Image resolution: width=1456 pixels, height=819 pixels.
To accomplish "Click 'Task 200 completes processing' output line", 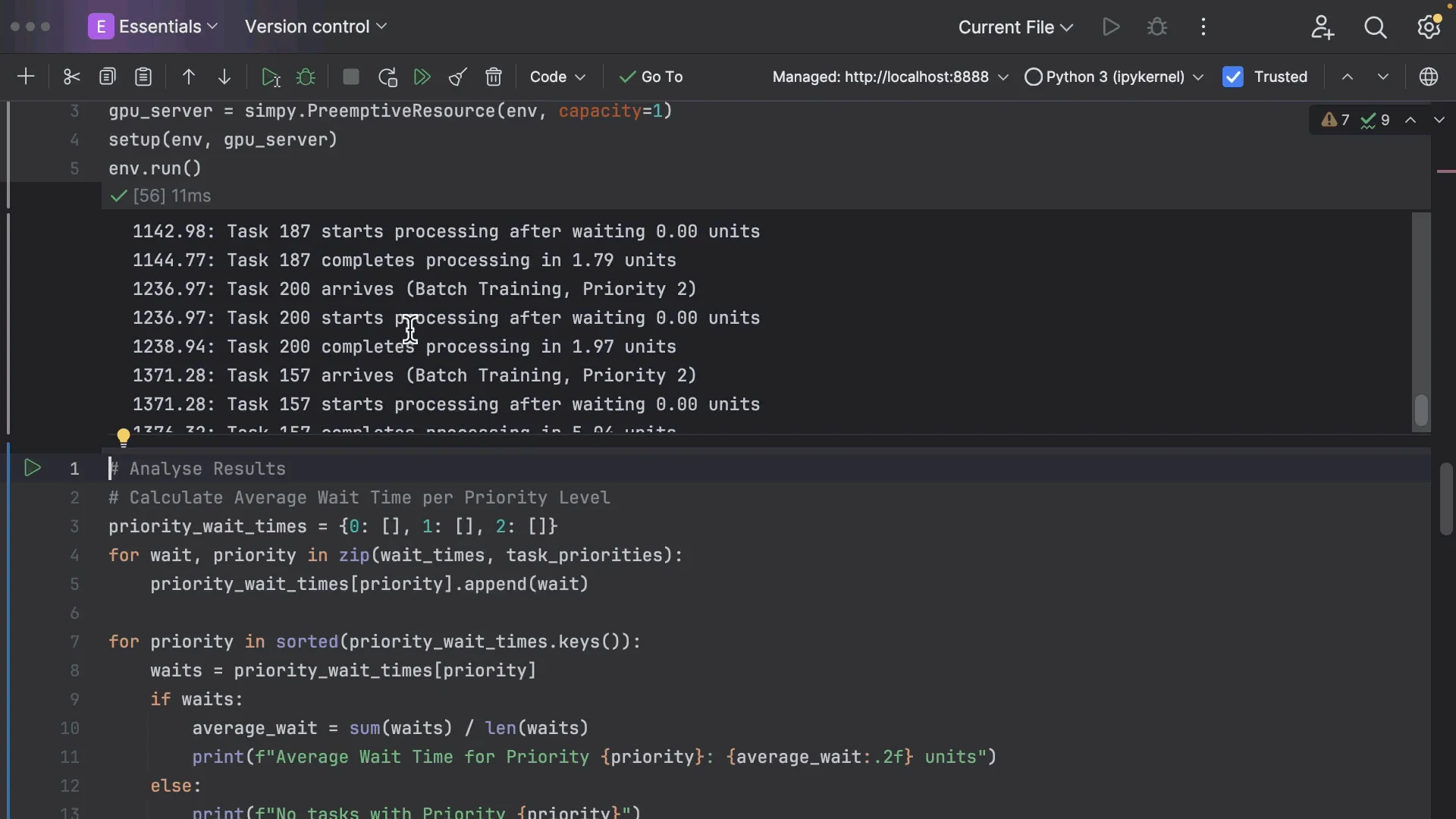I will 404,347.
